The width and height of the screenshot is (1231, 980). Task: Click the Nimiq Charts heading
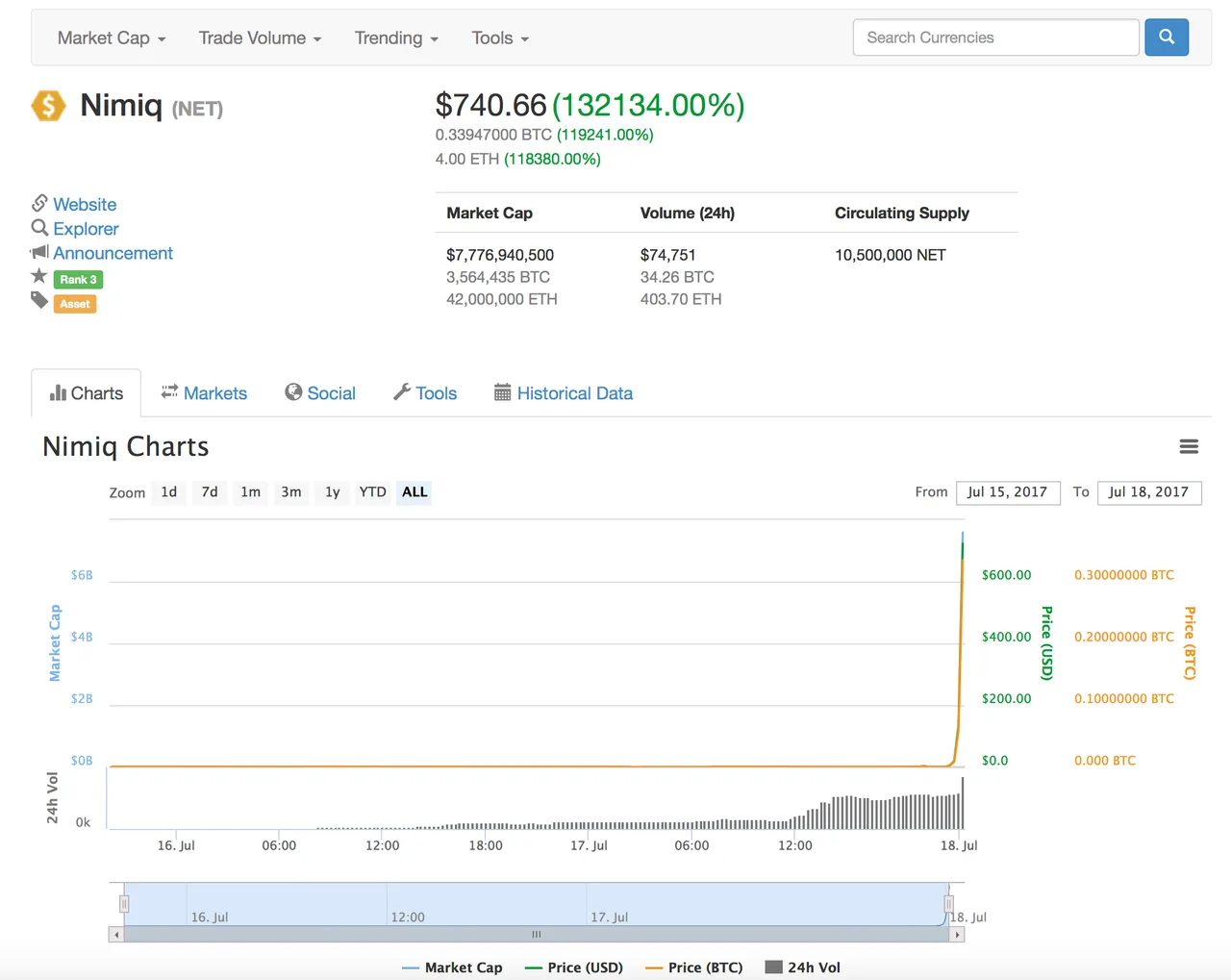point(126,446)
